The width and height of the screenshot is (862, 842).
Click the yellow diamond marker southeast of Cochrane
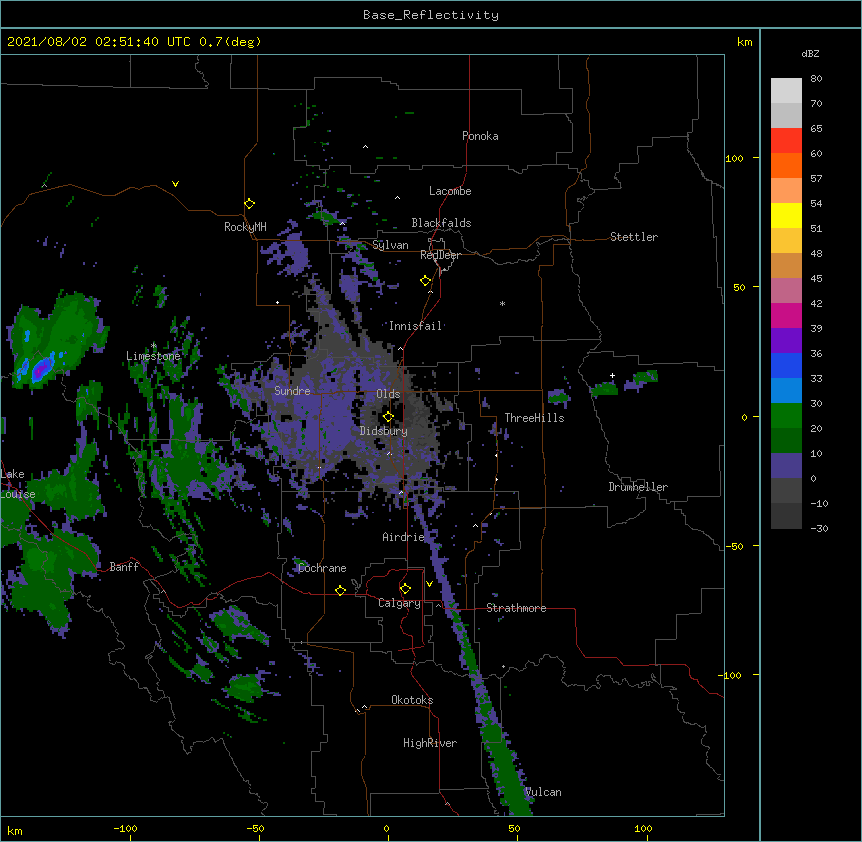click(340, 590)
